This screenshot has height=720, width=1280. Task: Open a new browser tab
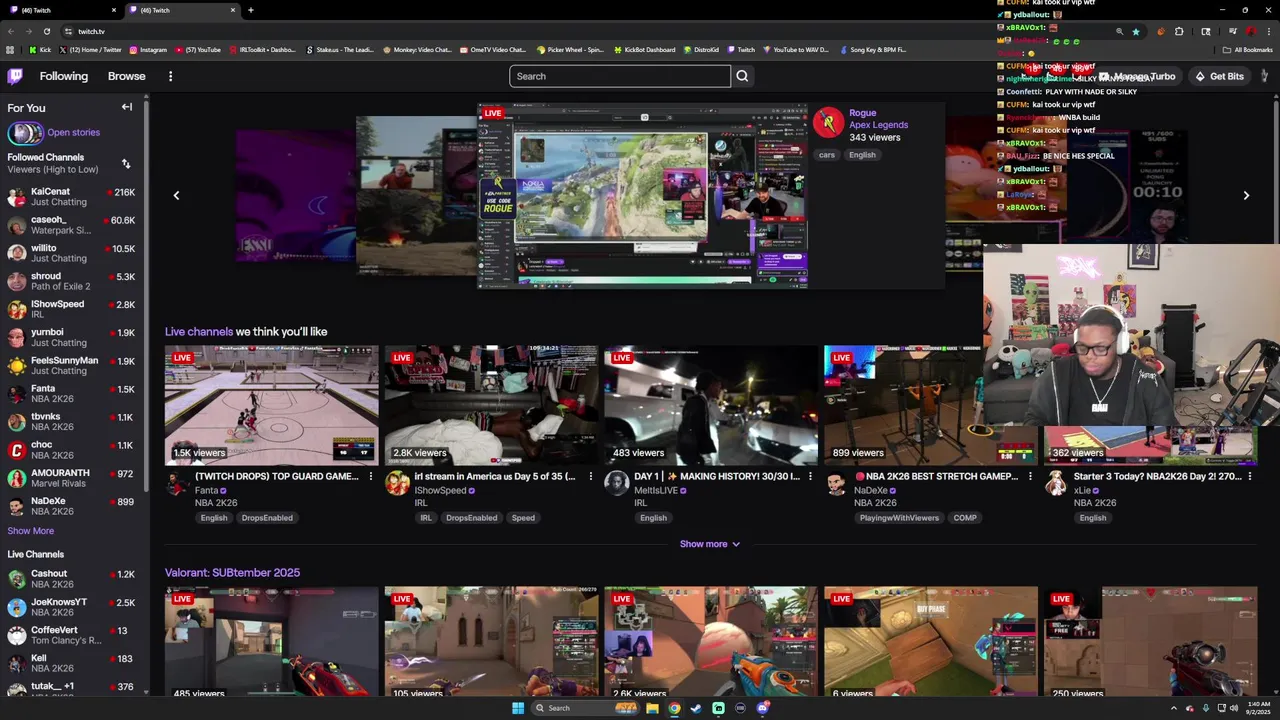coord(250,10)
